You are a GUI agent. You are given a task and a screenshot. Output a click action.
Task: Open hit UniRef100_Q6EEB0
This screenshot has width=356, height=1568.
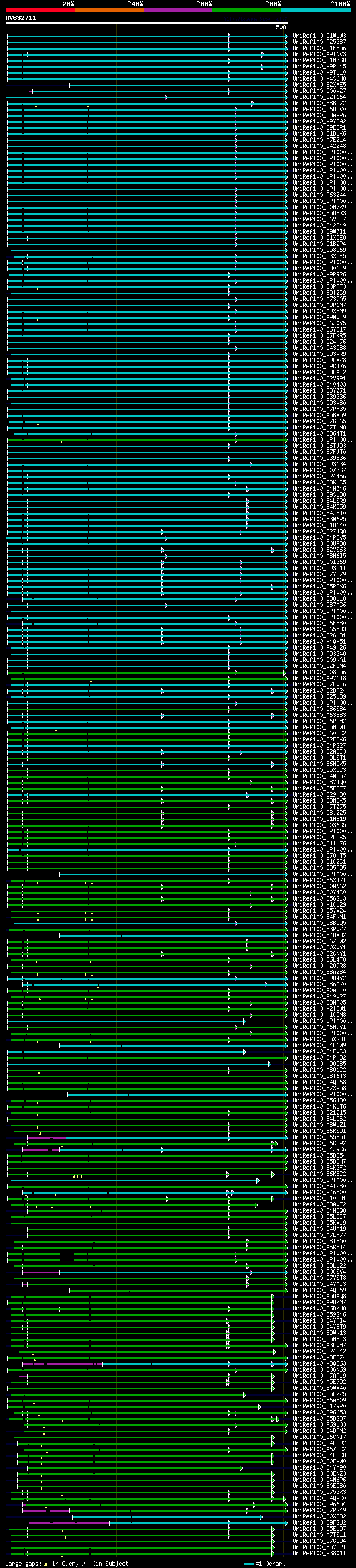click(319, 624)
